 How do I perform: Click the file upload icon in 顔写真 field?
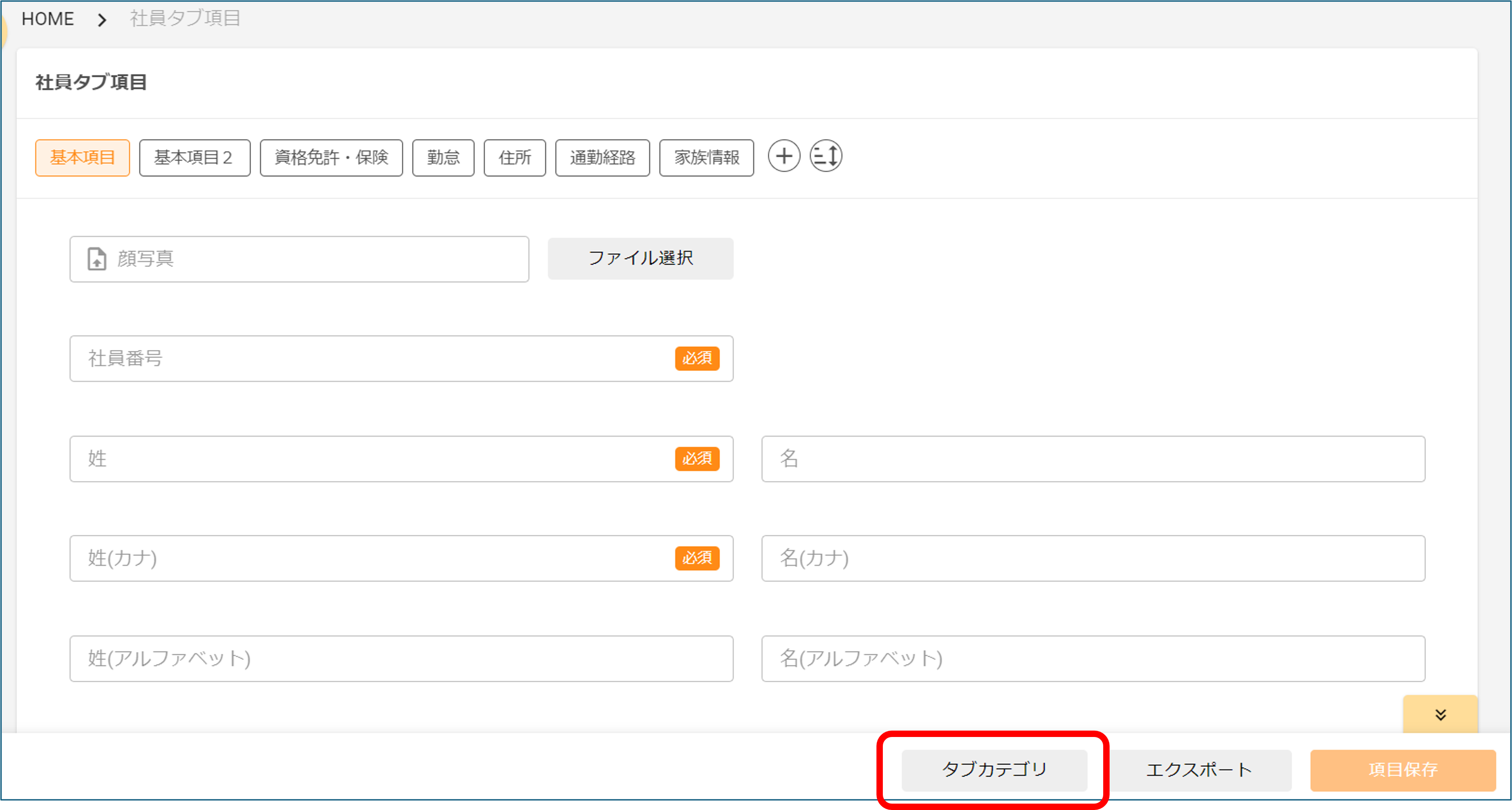pyautogui.click(x=97, y=258)
